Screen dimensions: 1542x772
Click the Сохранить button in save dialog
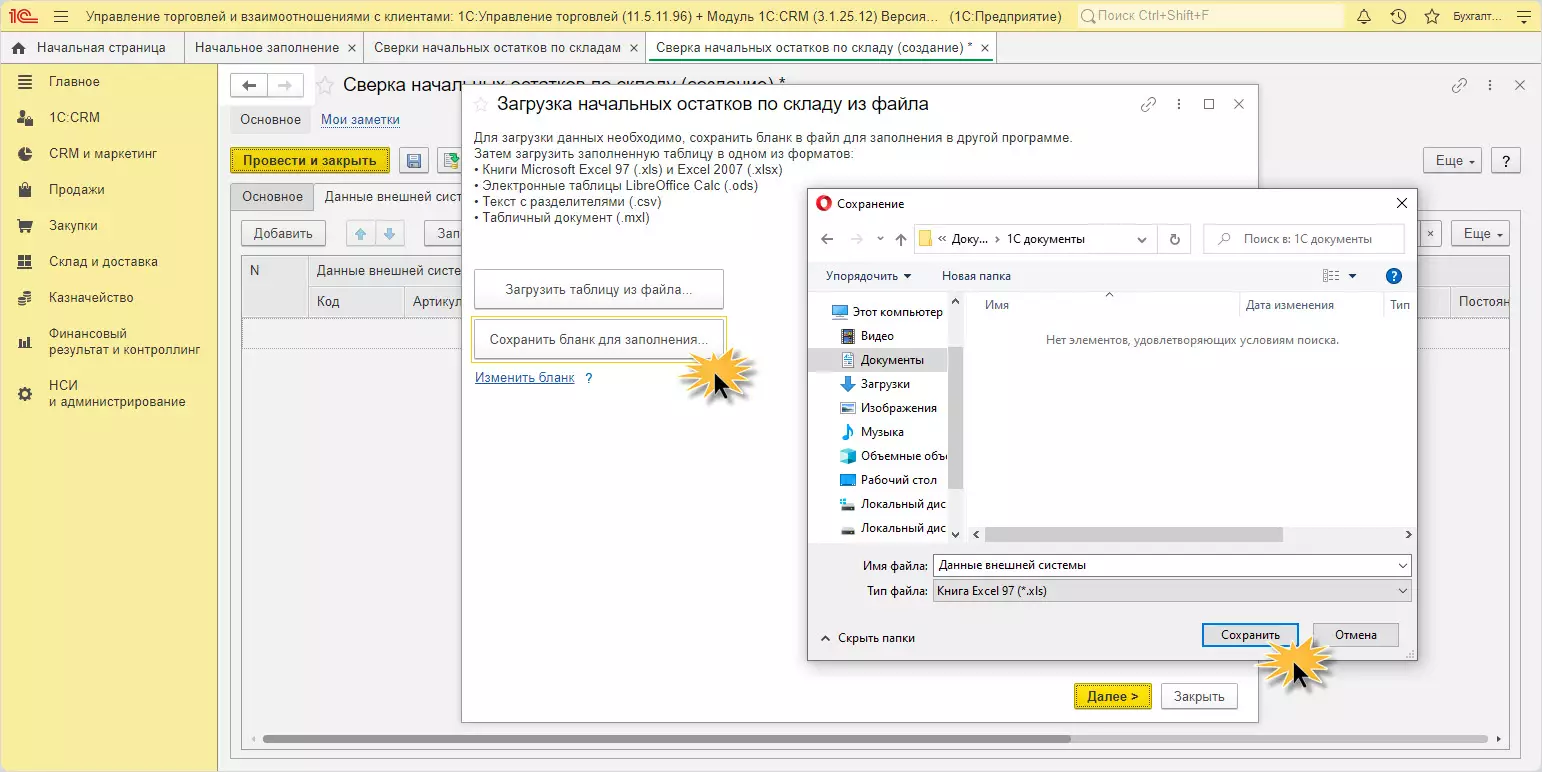1250,635
